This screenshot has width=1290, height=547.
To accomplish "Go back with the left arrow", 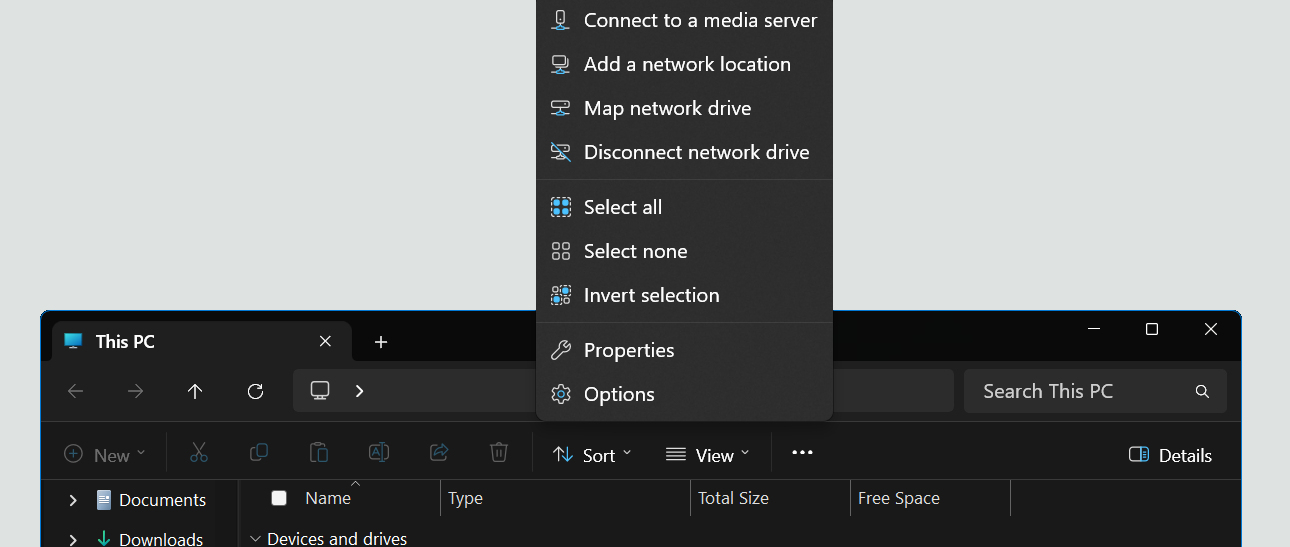I will (75, 391).
